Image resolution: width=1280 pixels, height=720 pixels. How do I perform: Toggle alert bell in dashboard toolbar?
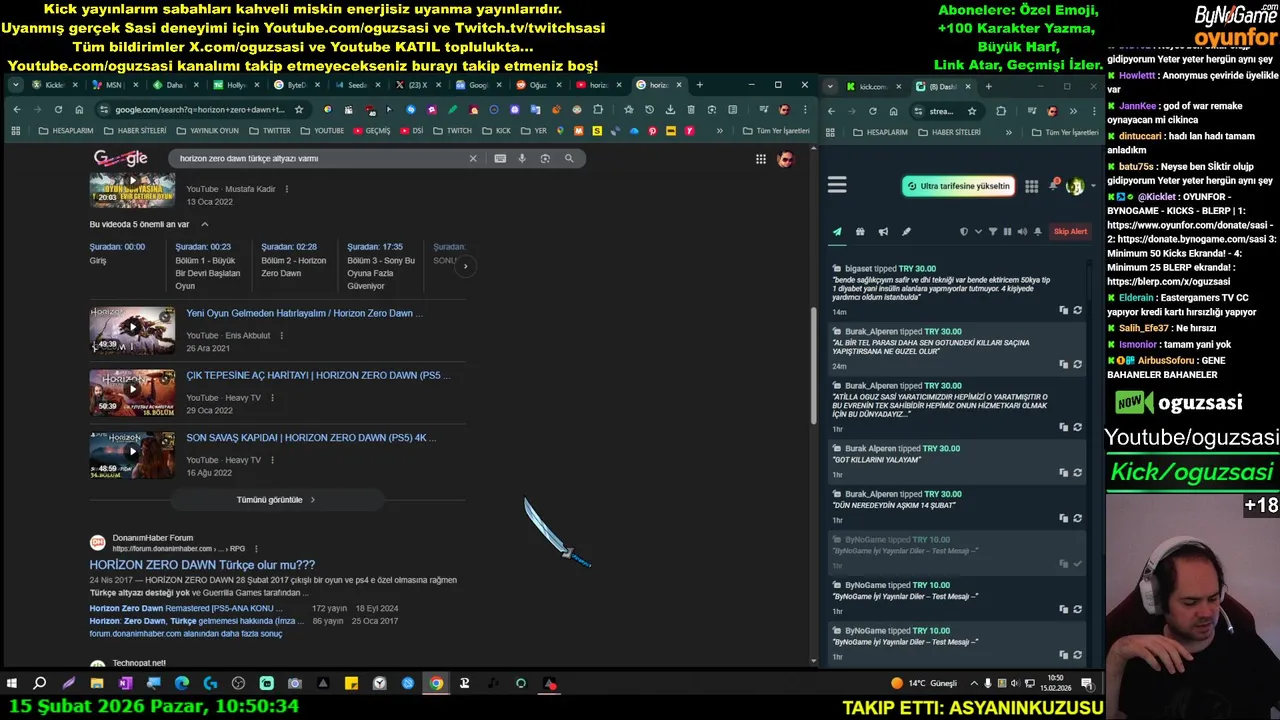(1038, 232)
